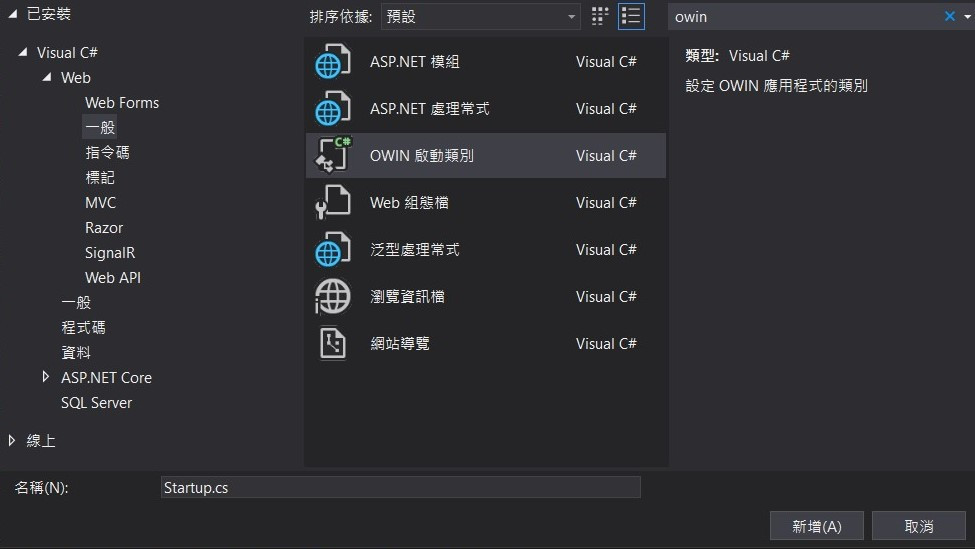Expand the ASP.NET Core node
The height and width of the screenshot is (549, 975).
[45, 377]
